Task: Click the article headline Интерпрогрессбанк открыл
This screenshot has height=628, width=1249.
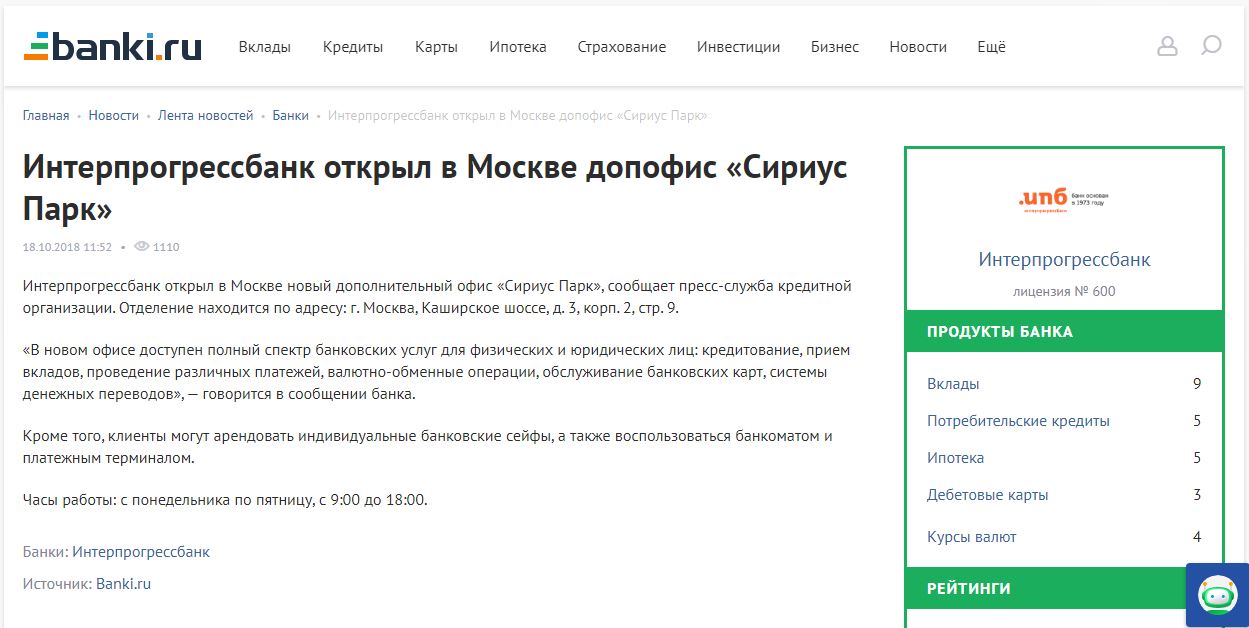Action: click(435, 188)
